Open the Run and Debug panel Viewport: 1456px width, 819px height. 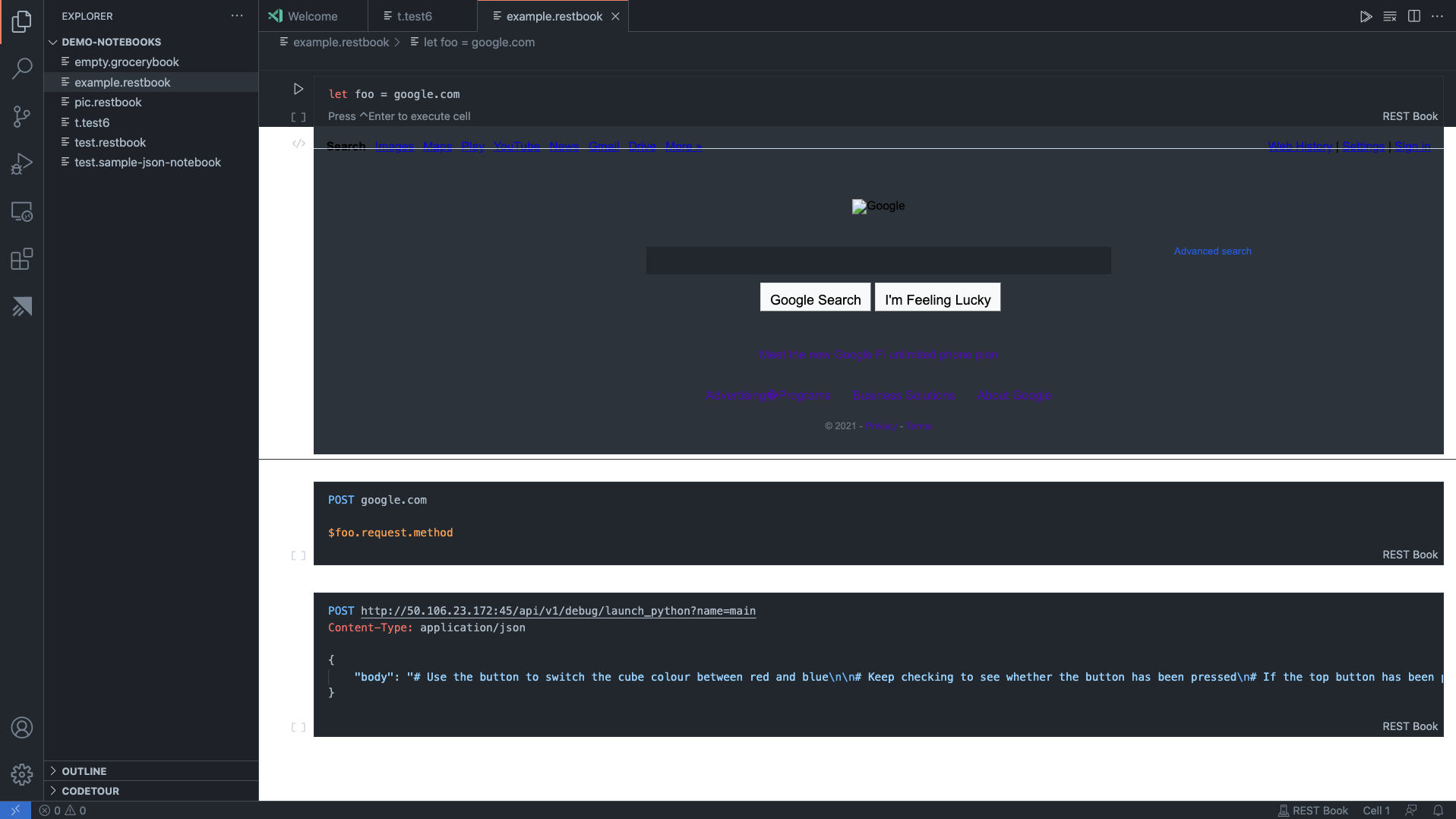tap(21, 163)
